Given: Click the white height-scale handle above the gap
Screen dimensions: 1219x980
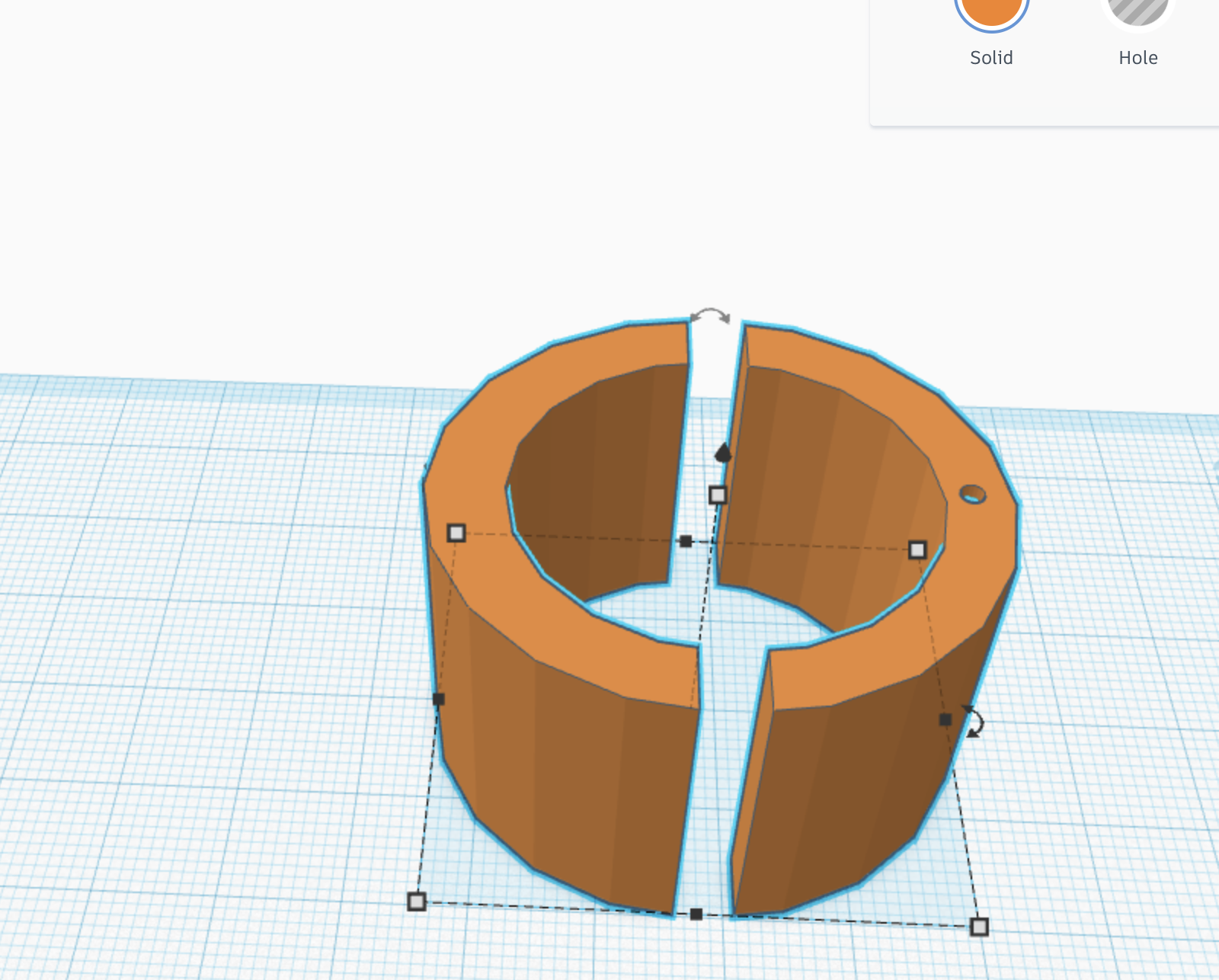Looking at the screenshot, I should (718, 495).
